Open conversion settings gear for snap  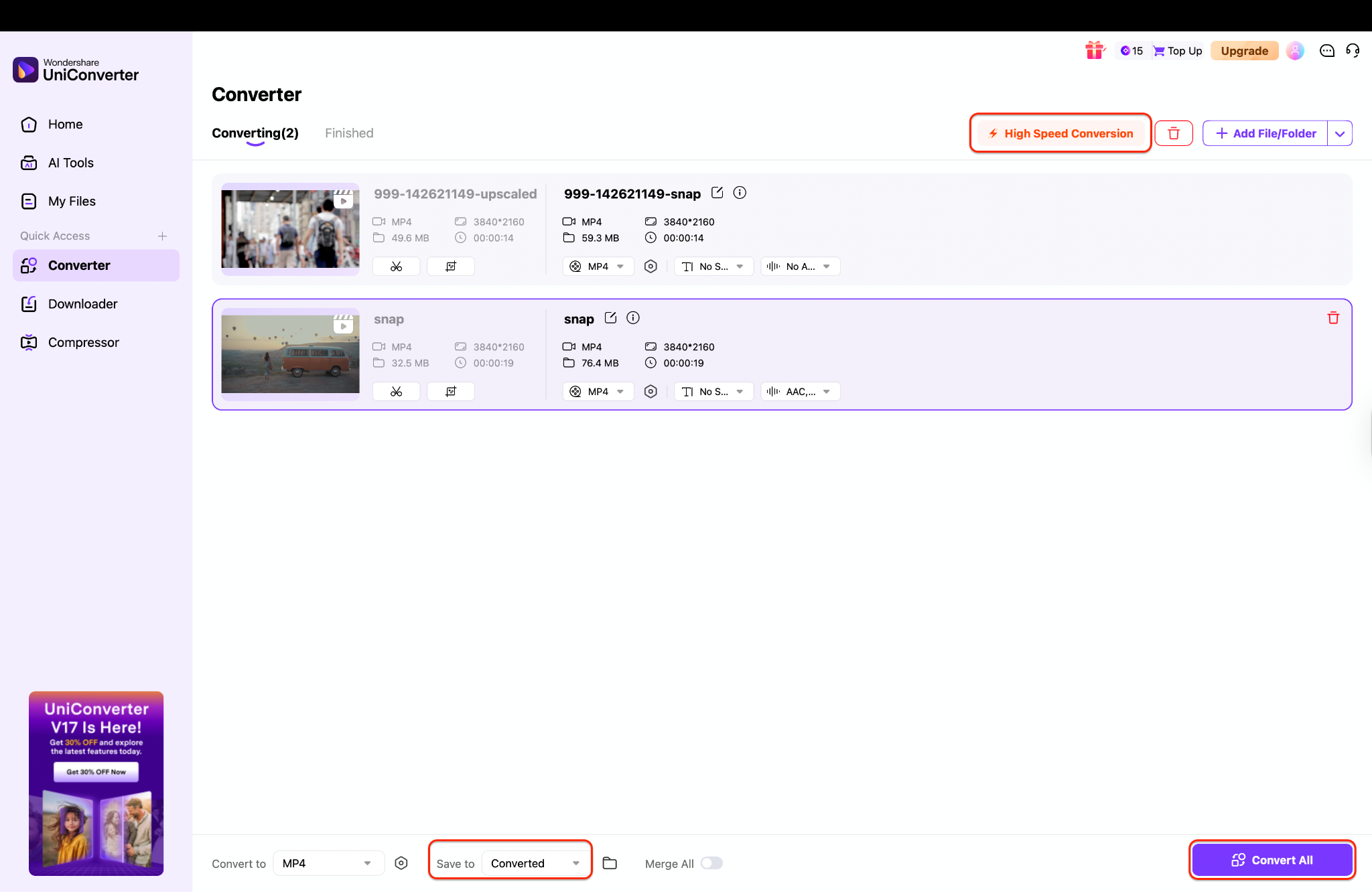coord(650,391)
